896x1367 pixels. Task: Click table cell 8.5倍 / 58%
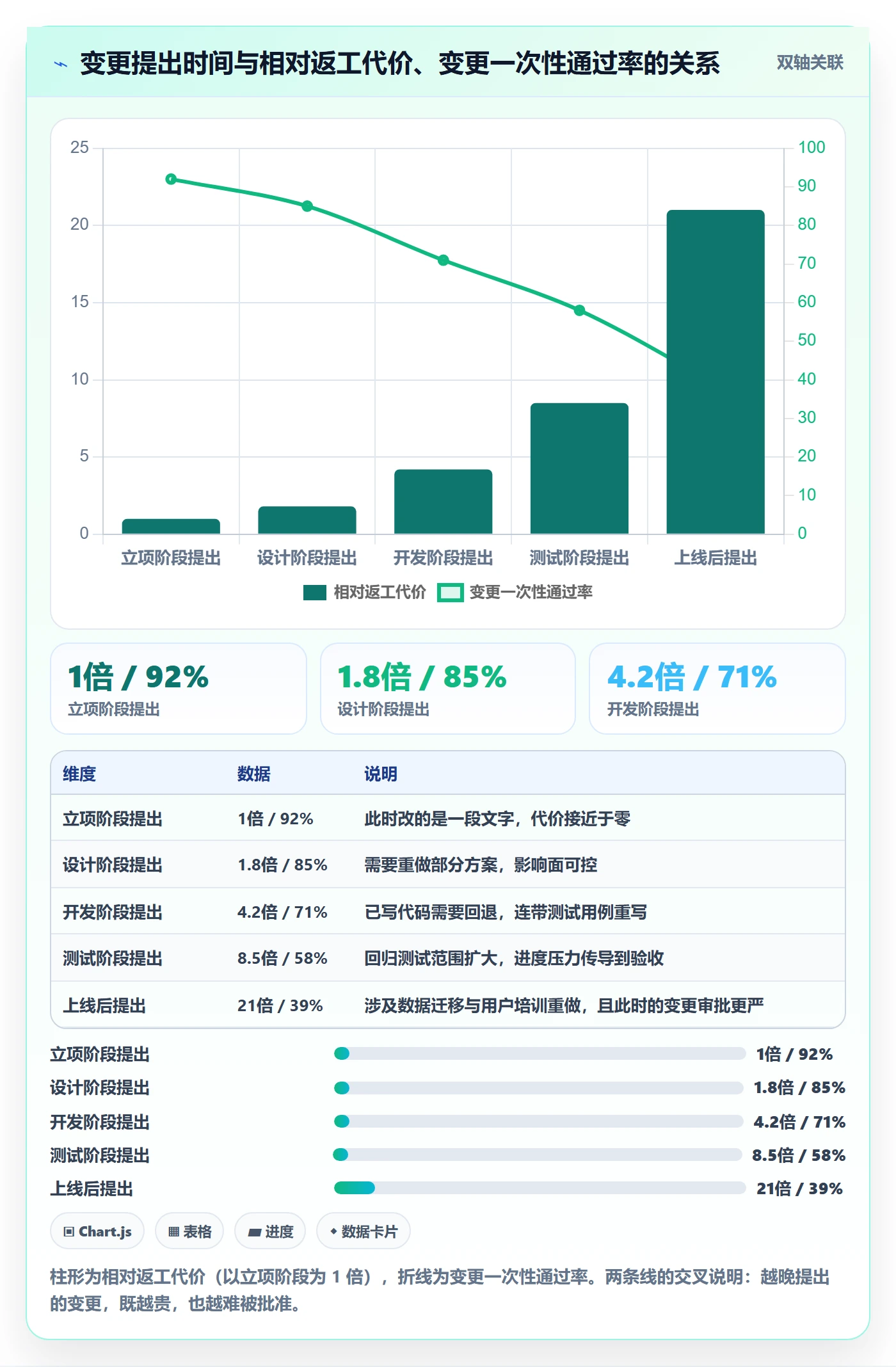[x=282, y=958]
